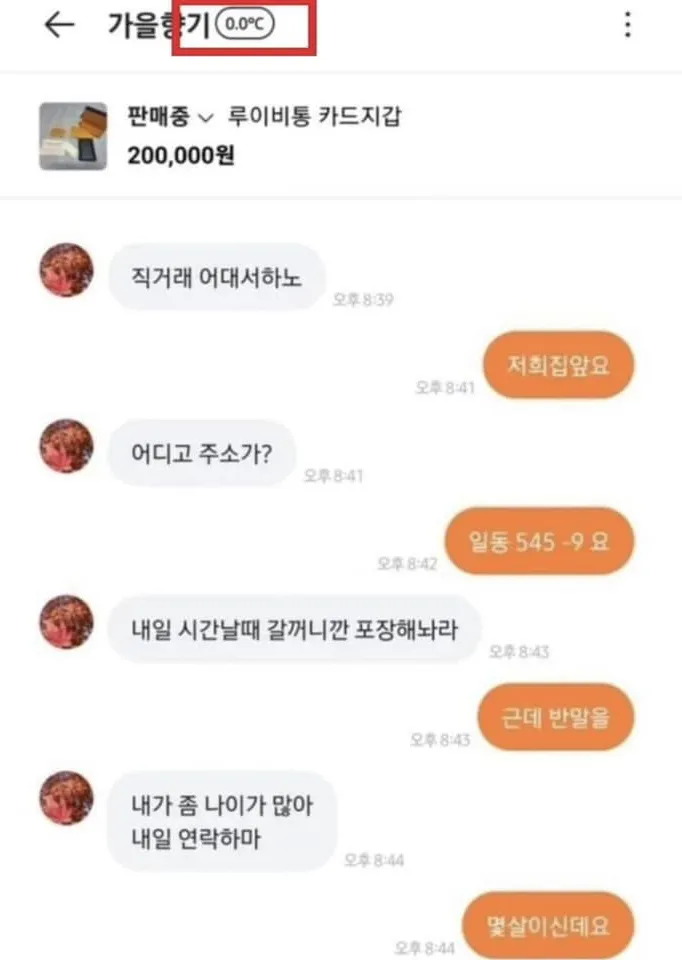Open the 루이비통 카드지갑 listing title
This screenshot has width=682, height=960.
click(315, 116)
